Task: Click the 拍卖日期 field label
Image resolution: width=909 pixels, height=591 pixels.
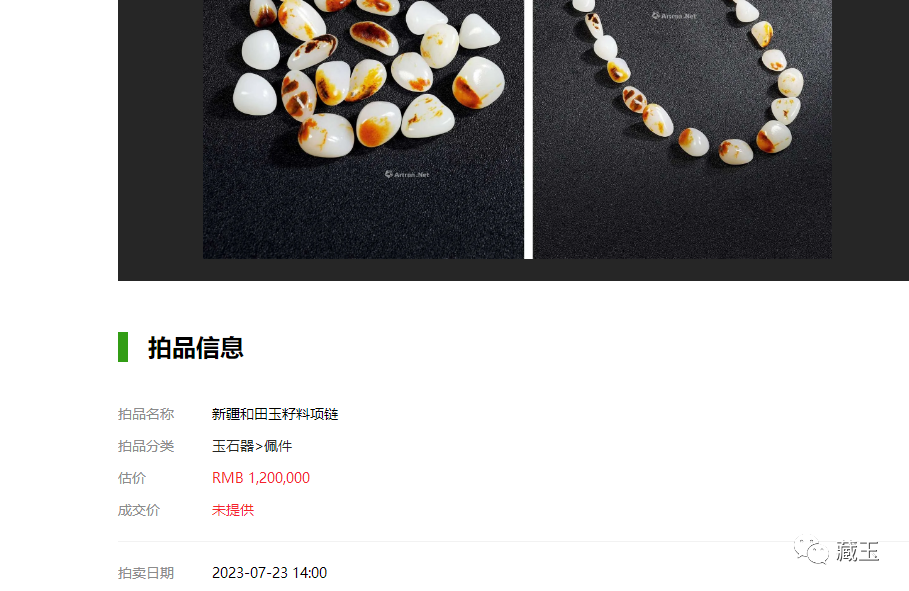Action: click(146, 573)
